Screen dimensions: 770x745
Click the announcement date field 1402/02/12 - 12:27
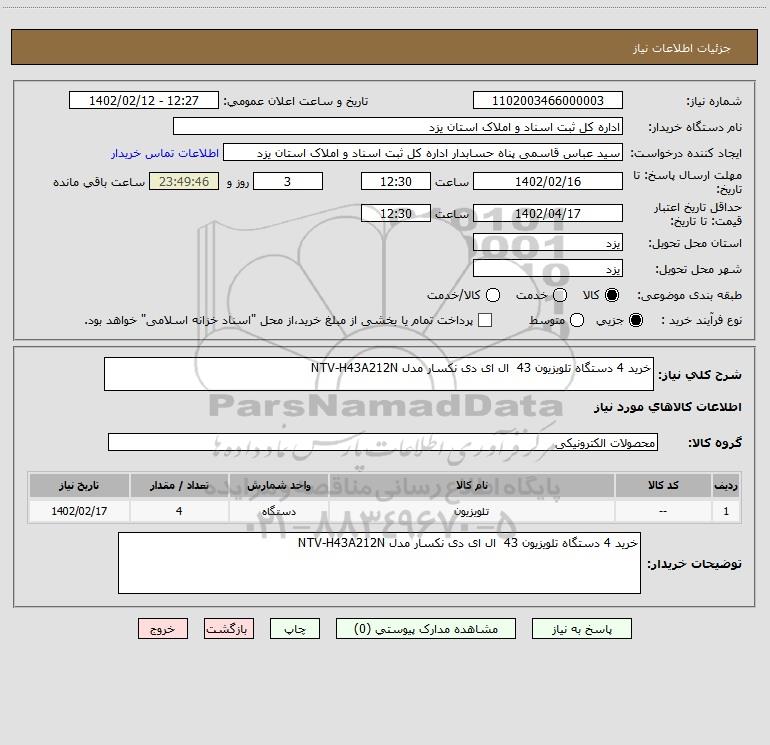click(144, 100)
